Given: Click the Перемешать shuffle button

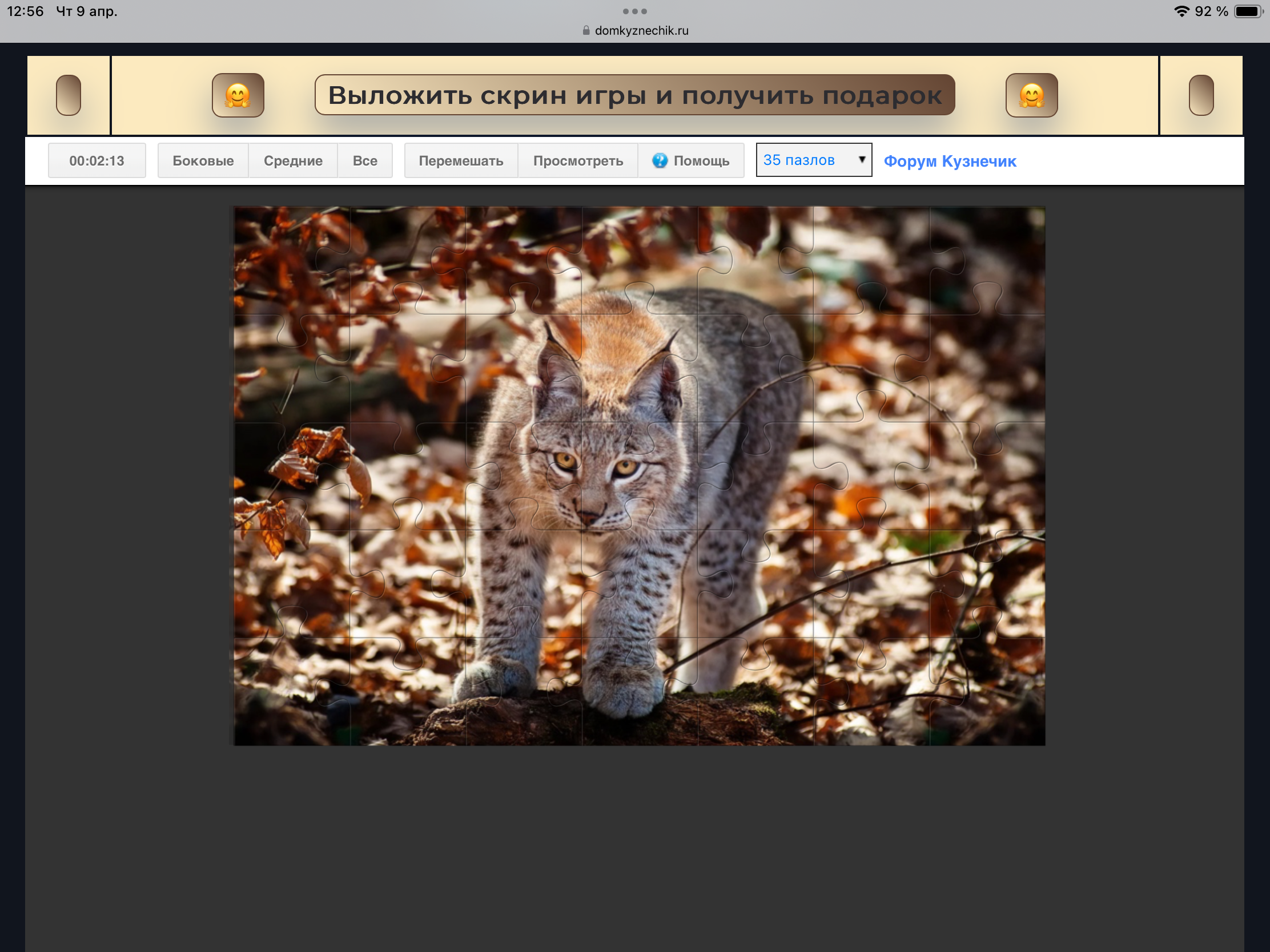Looking at the screenshot, I should [460, 161].
